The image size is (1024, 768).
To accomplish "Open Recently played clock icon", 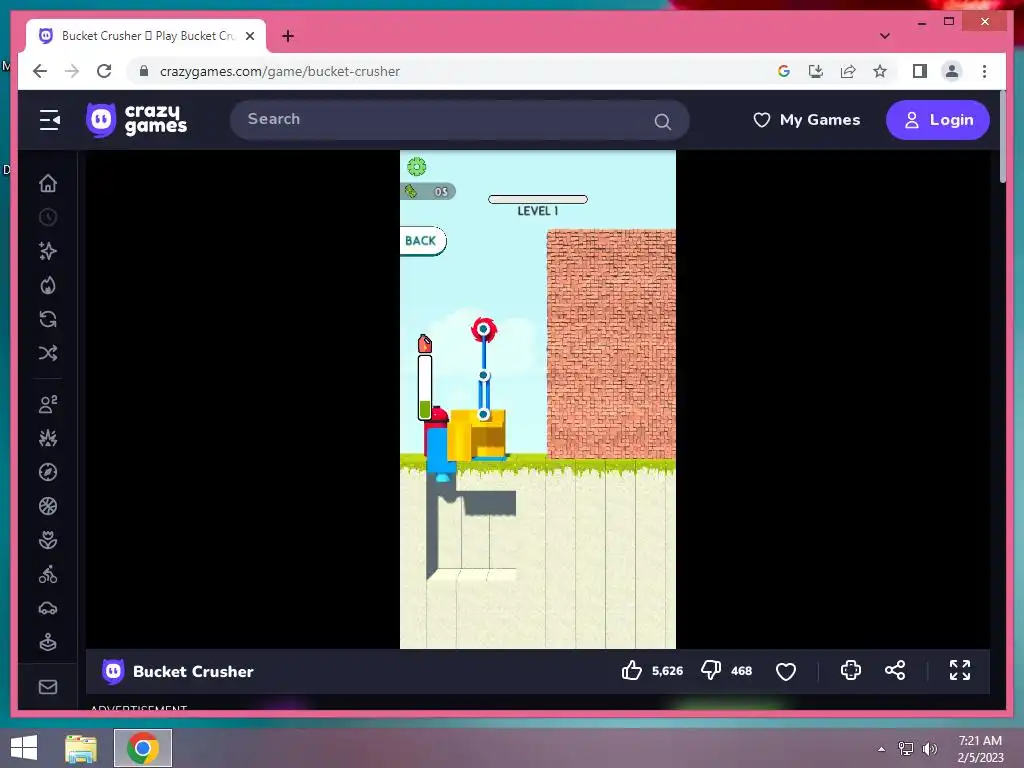I will [48, 217].
